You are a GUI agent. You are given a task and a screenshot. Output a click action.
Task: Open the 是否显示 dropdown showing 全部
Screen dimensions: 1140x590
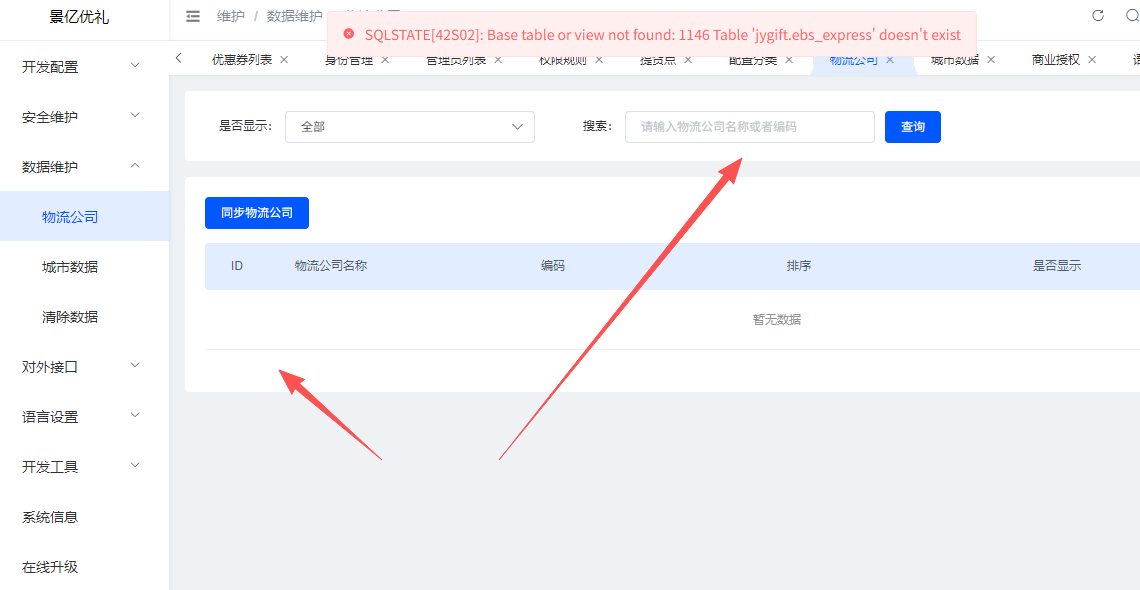coord(410,126)
